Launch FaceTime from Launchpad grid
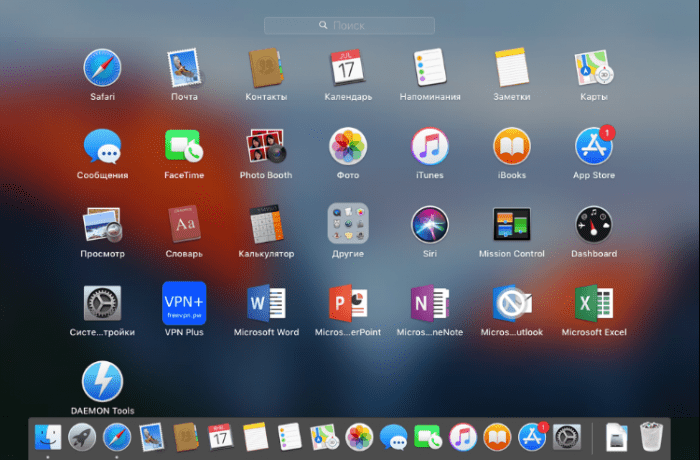This screenshot has height=460, width=700. pos(184,146)
